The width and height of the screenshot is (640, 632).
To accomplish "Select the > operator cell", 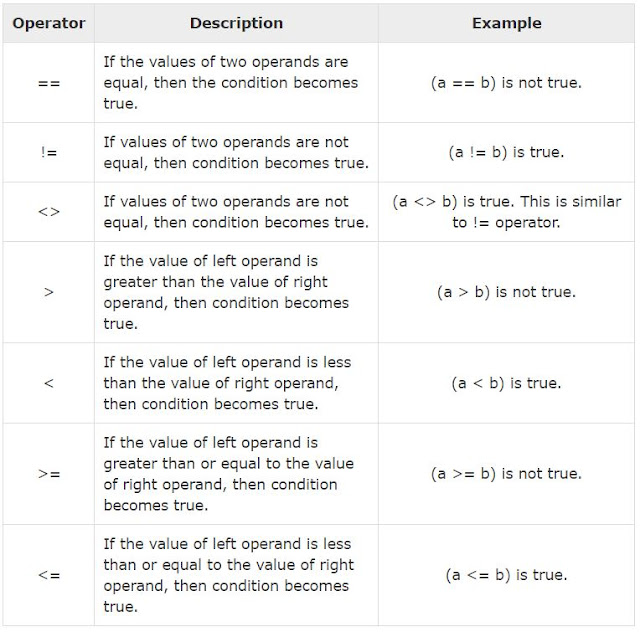I will click(x=49, y=292).
